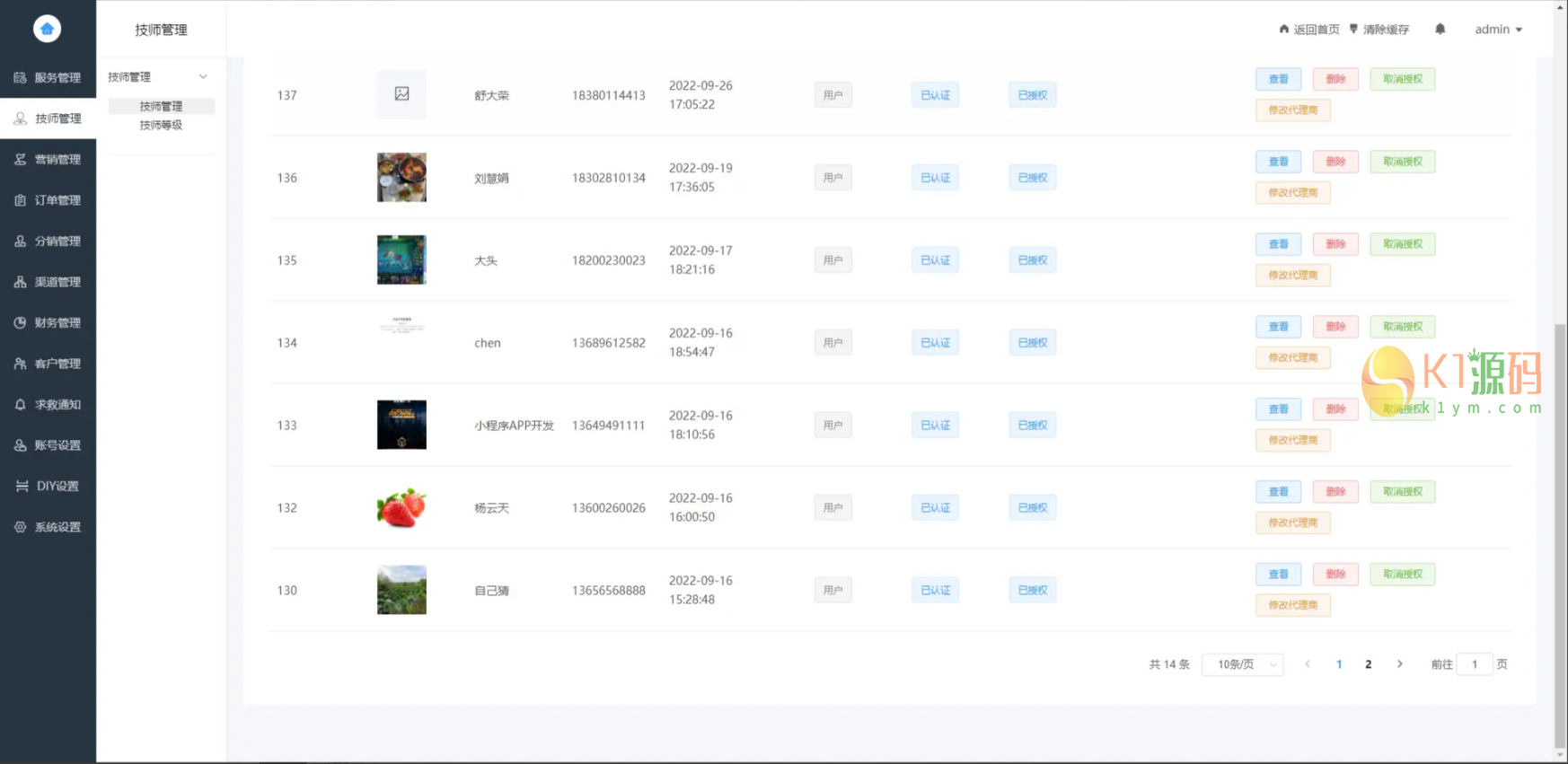The height and width of the screenshot is (764, 1568).
Task: Open 客户管理 in the sidebar
Action: coord(48,364)
